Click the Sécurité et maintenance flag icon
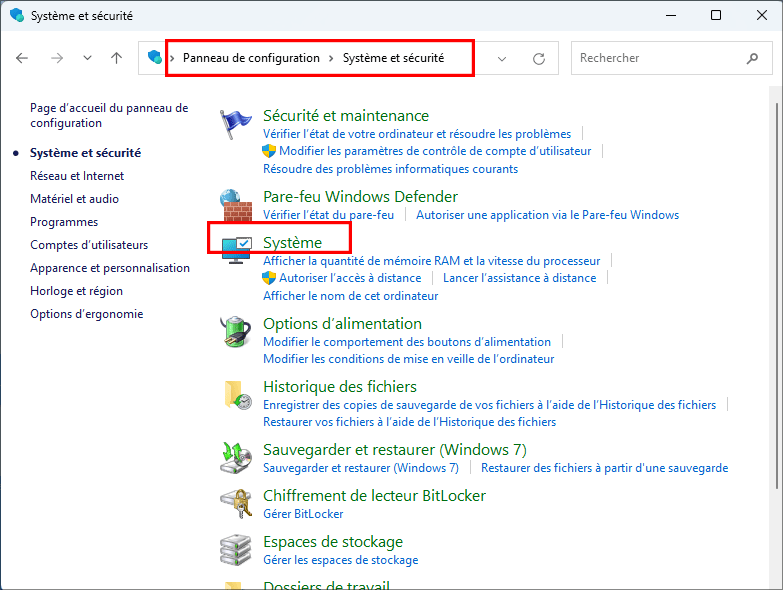Image resolution: width=783 pixels, height=590 pixels. pos(235,124)
